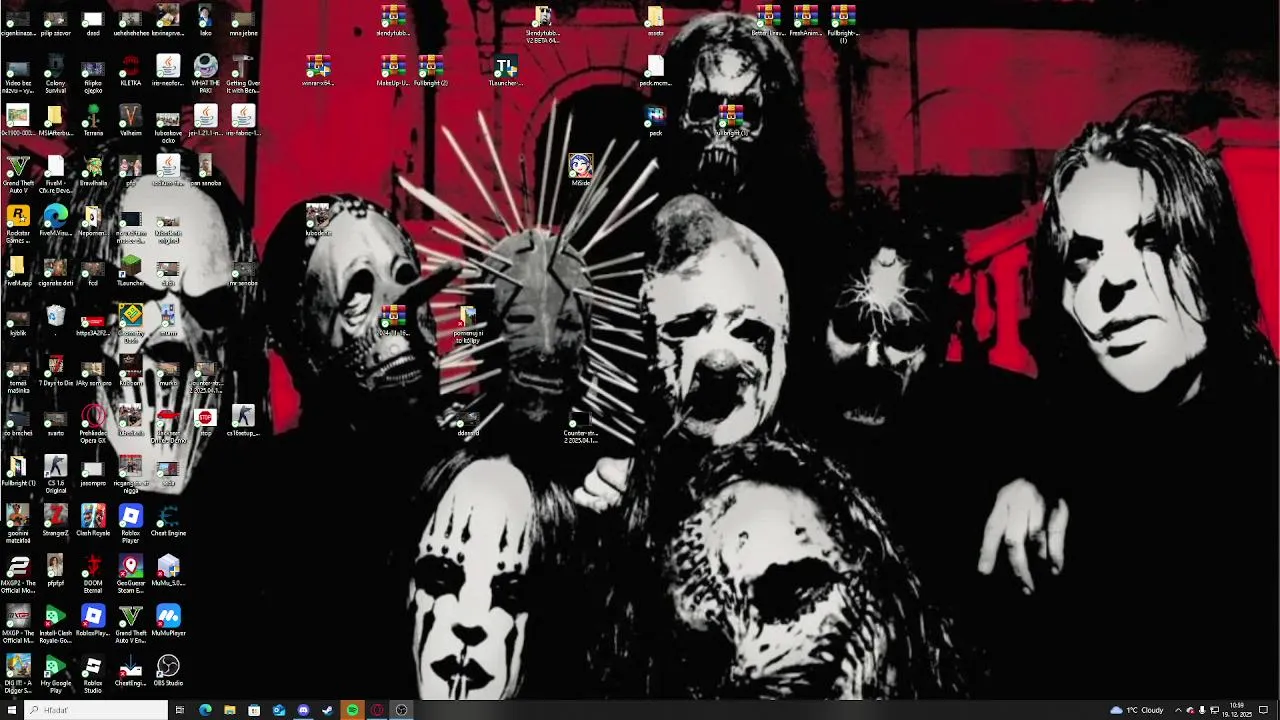Launch the Terraria desktop icon
This screenshot has width=1280, height=720.
pyautogui.click(x=93, y=122)
